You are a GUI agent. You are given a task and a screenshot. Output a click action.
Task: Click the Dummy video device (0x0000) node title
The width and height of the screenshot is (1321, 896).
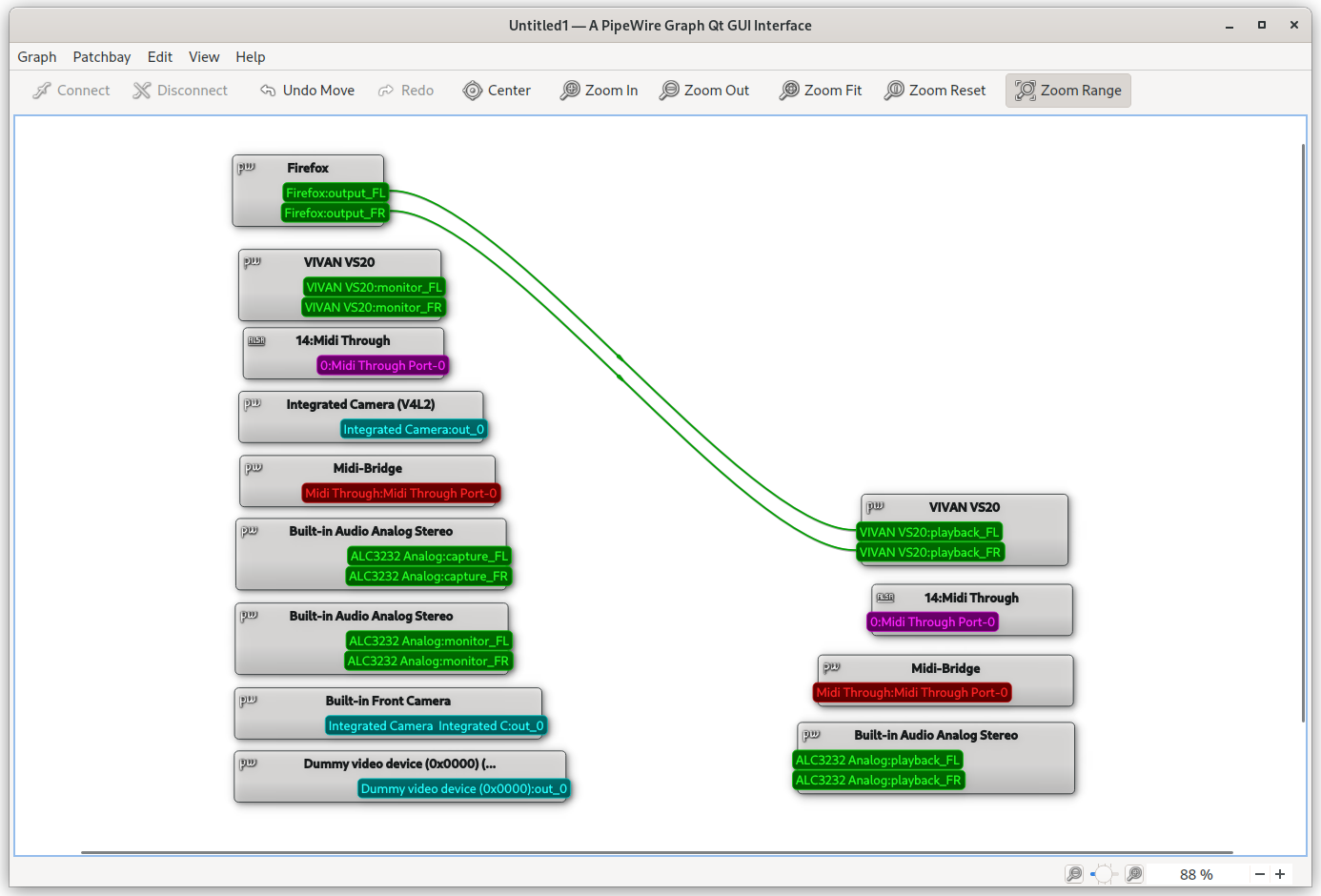pos(399,764)
